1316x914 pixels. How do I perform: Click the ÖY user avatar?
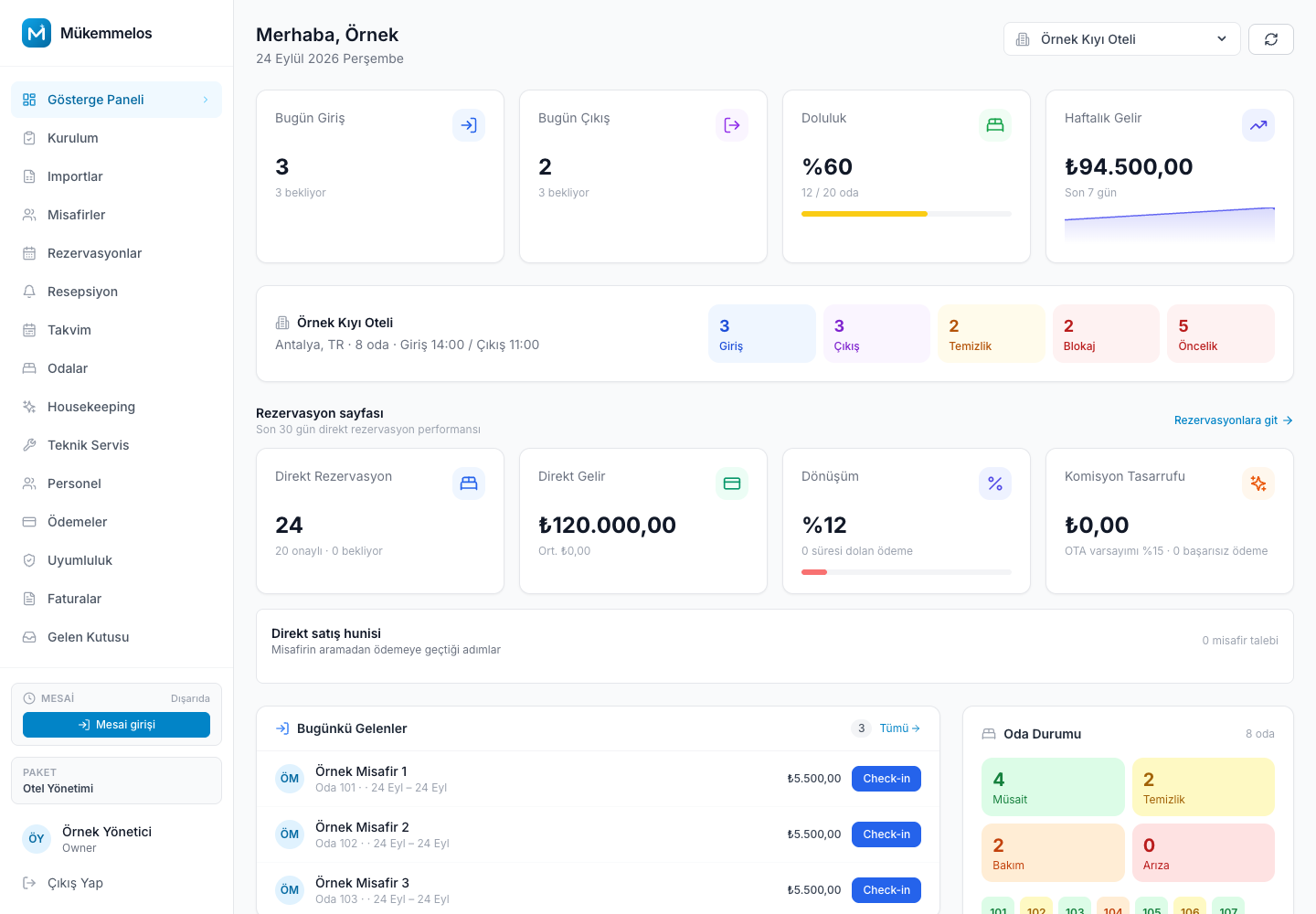click(37, 838)
